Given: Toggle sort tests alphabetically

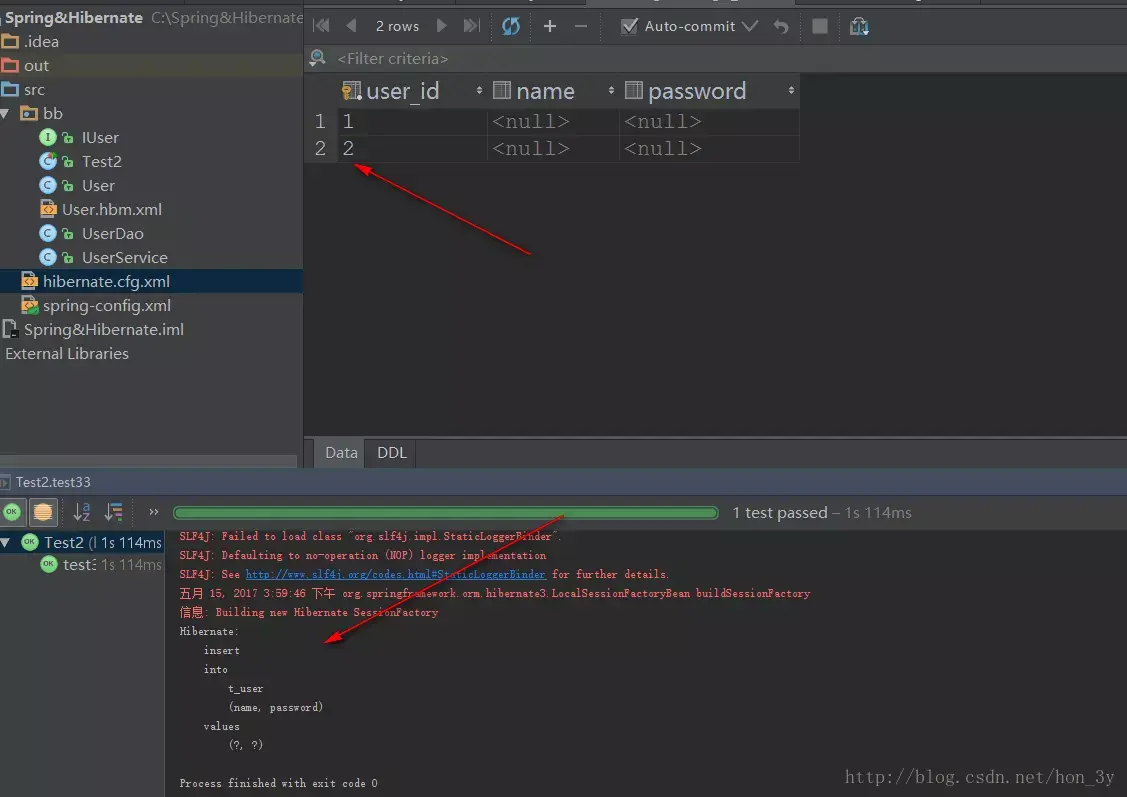Looking at the screenshot, I should click(82, 512).
